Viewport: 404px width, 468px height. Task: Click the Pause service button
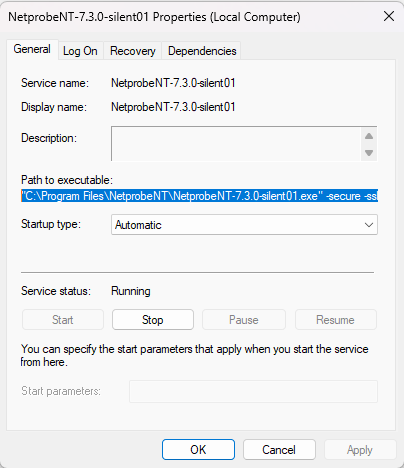coord(244,320)
